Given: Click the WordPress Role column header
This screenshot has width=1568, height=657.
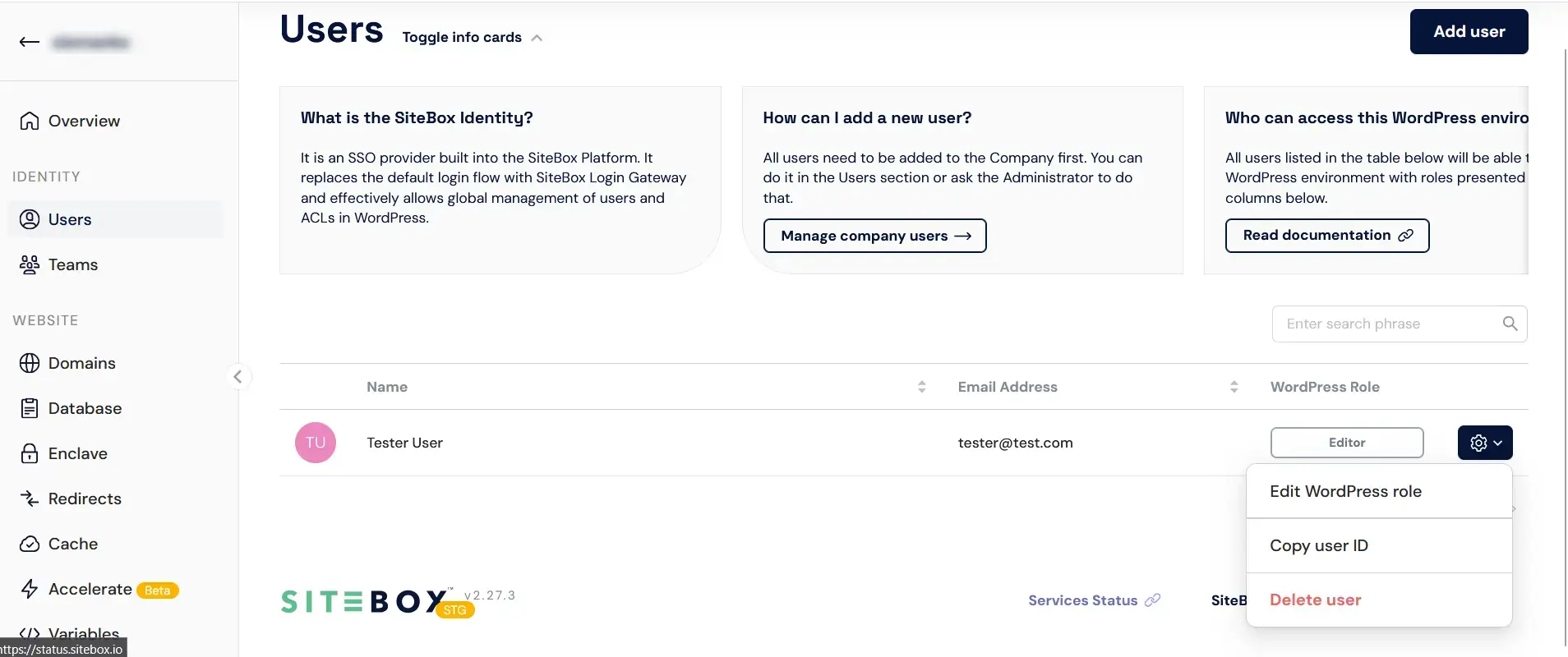Looking at the screenshot, I should 1325,387.
